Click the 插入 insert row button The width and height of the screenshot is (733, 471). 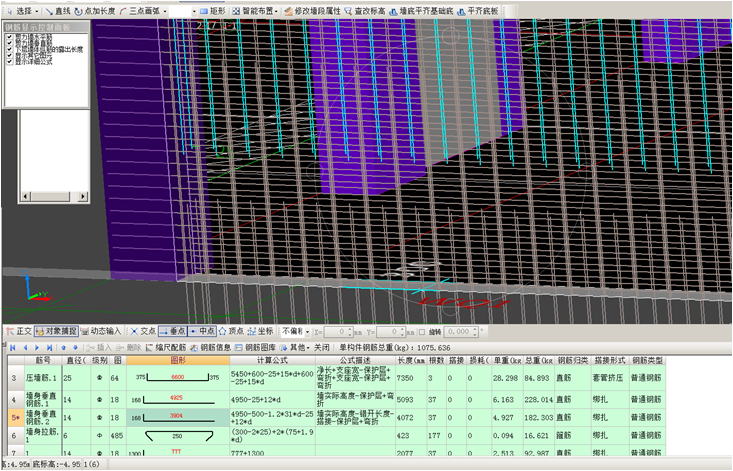(x=99, y=348)
